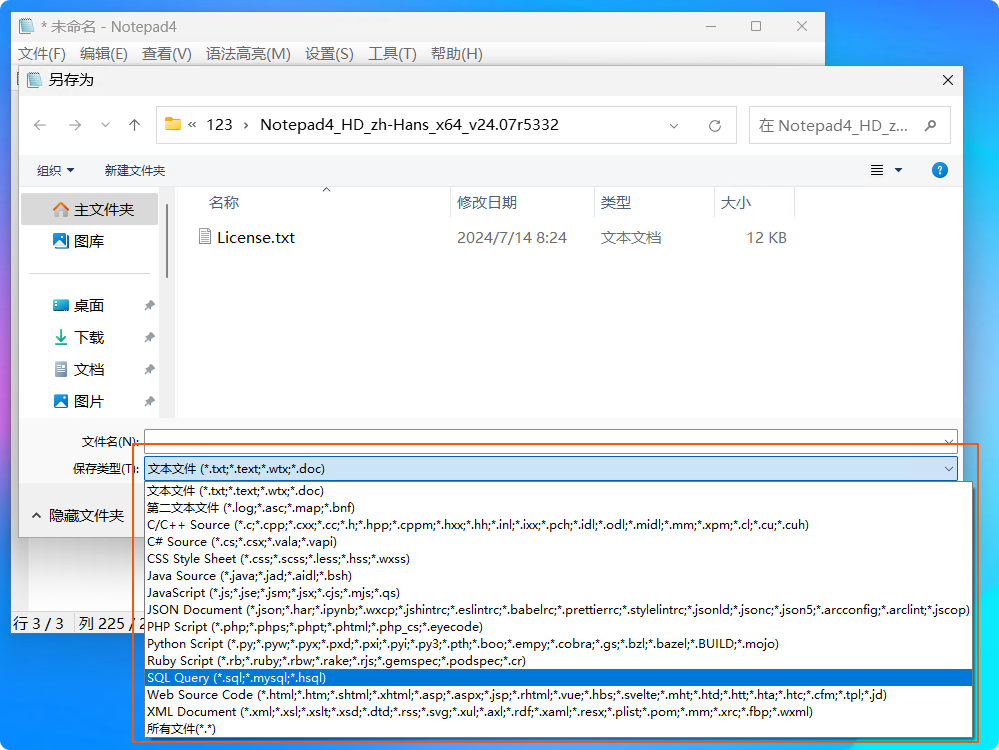Open 工具(T) menu in Notepad4
The image size is (999, 750).
coord(392,54)
